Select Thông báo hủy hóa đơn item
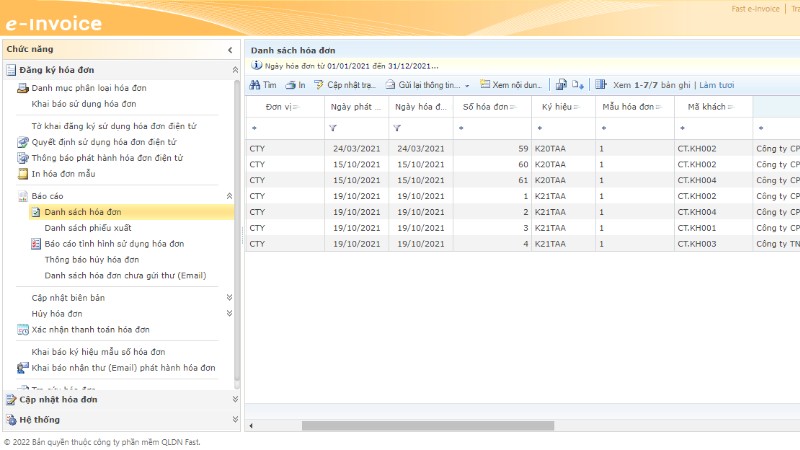Screen dimensions: 800x450 [x=91, y=260]
